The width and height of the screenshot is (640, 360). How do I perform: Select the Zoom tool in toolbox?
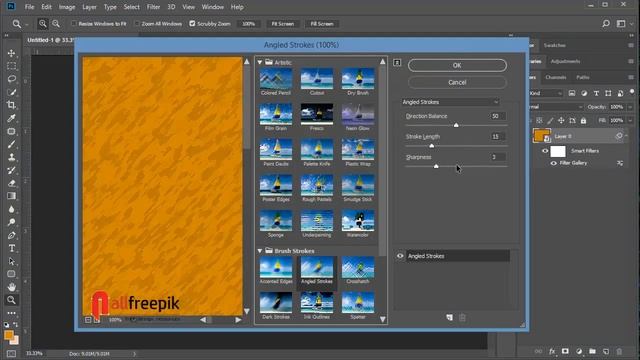11,300
